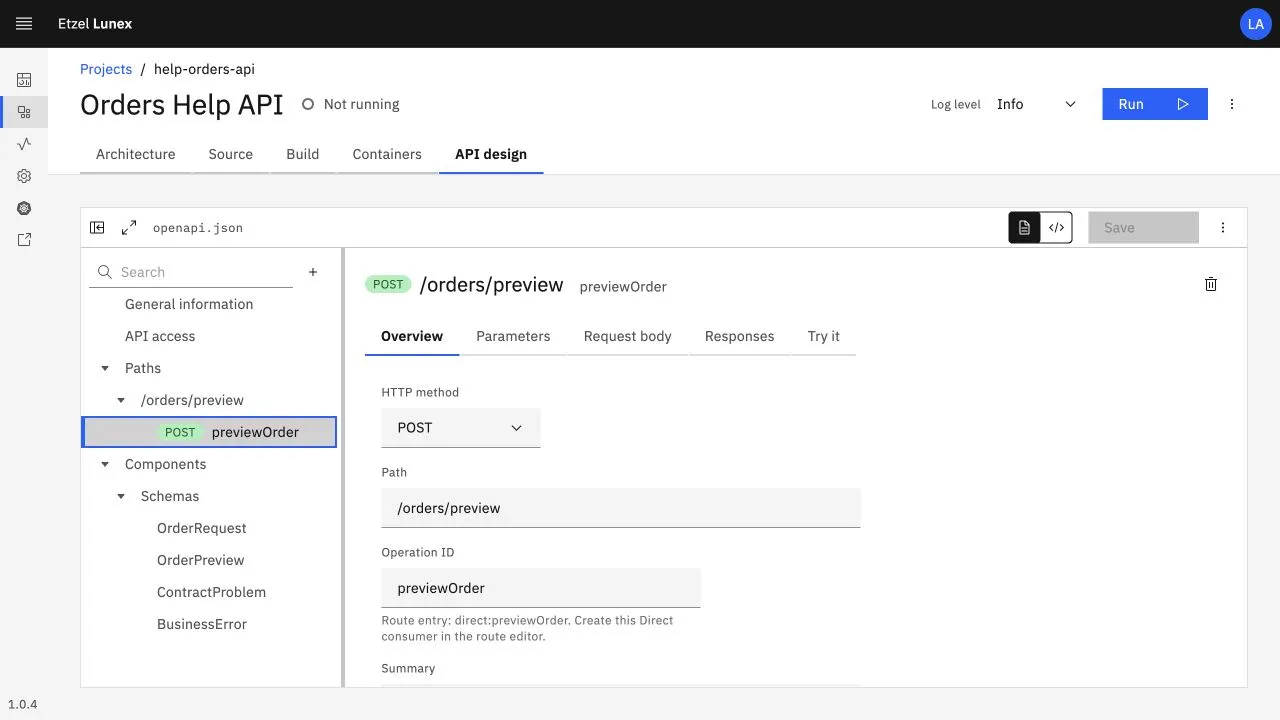
Task: Open the Build tab
Action: [303, 154]
